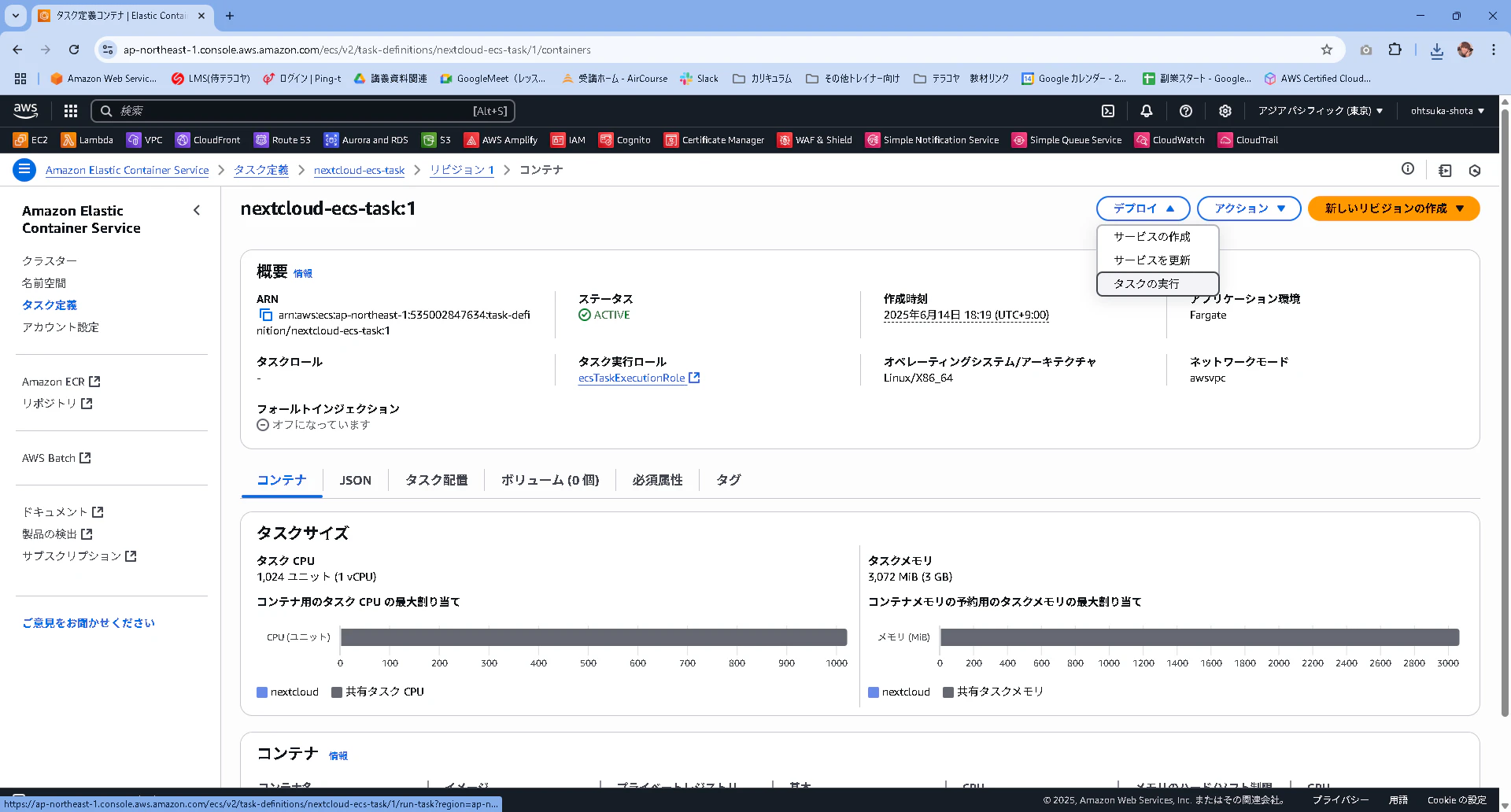Collapse the デプロイ dropdown
Image resolution: width=1511 pixels, height=812 pixels.
[x=1143, y=209]
